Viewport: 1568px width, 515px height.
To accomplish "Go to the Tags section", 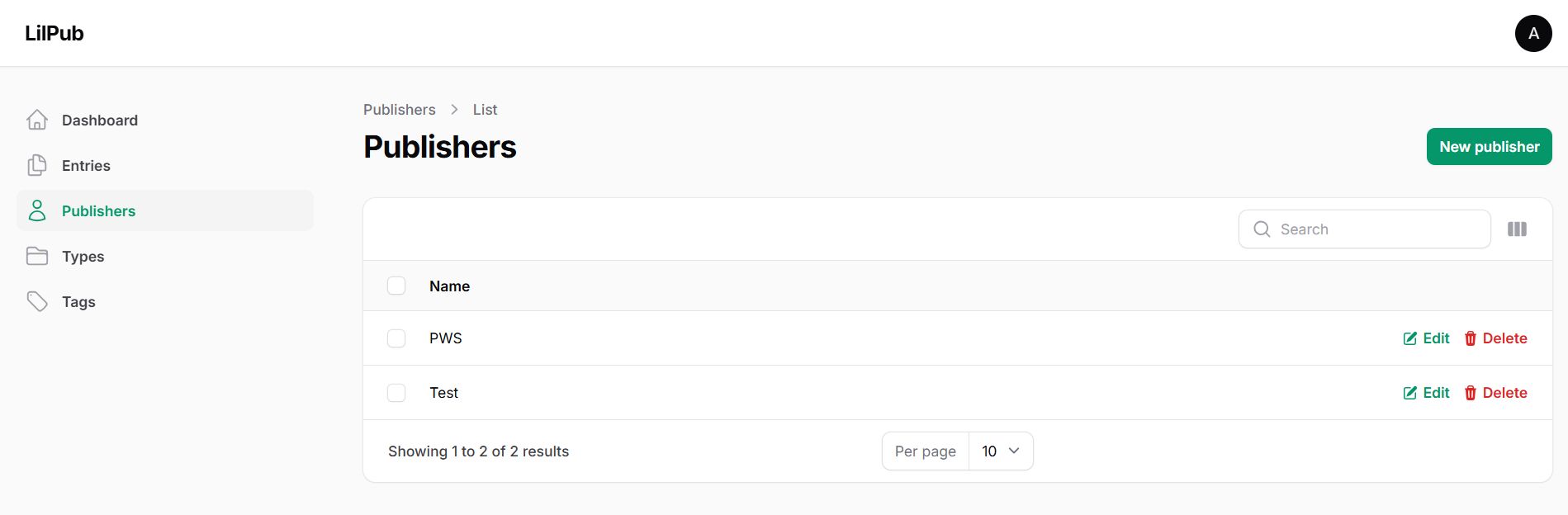I will (78, 302).
